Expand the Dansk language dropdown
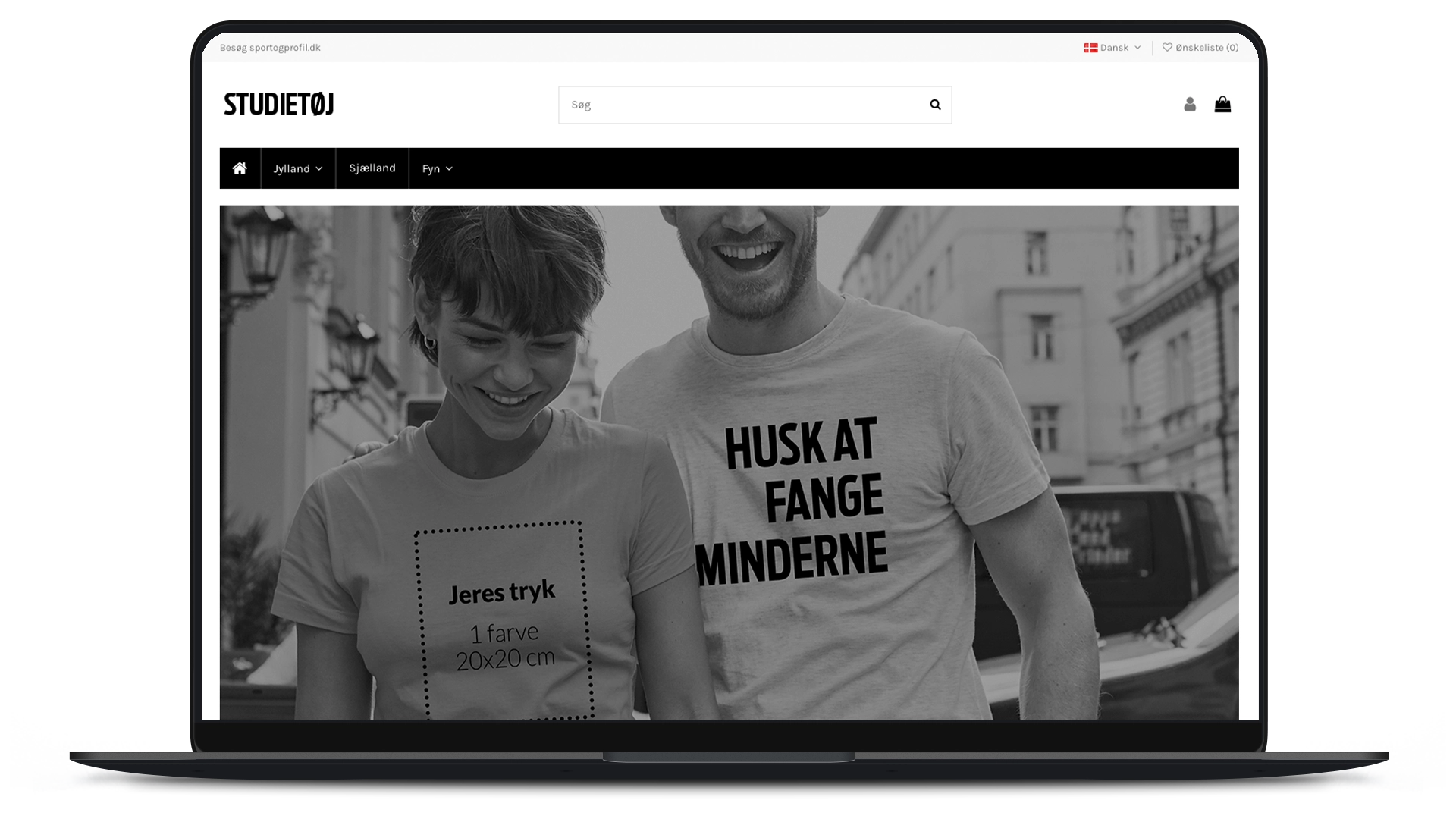 1113,47
